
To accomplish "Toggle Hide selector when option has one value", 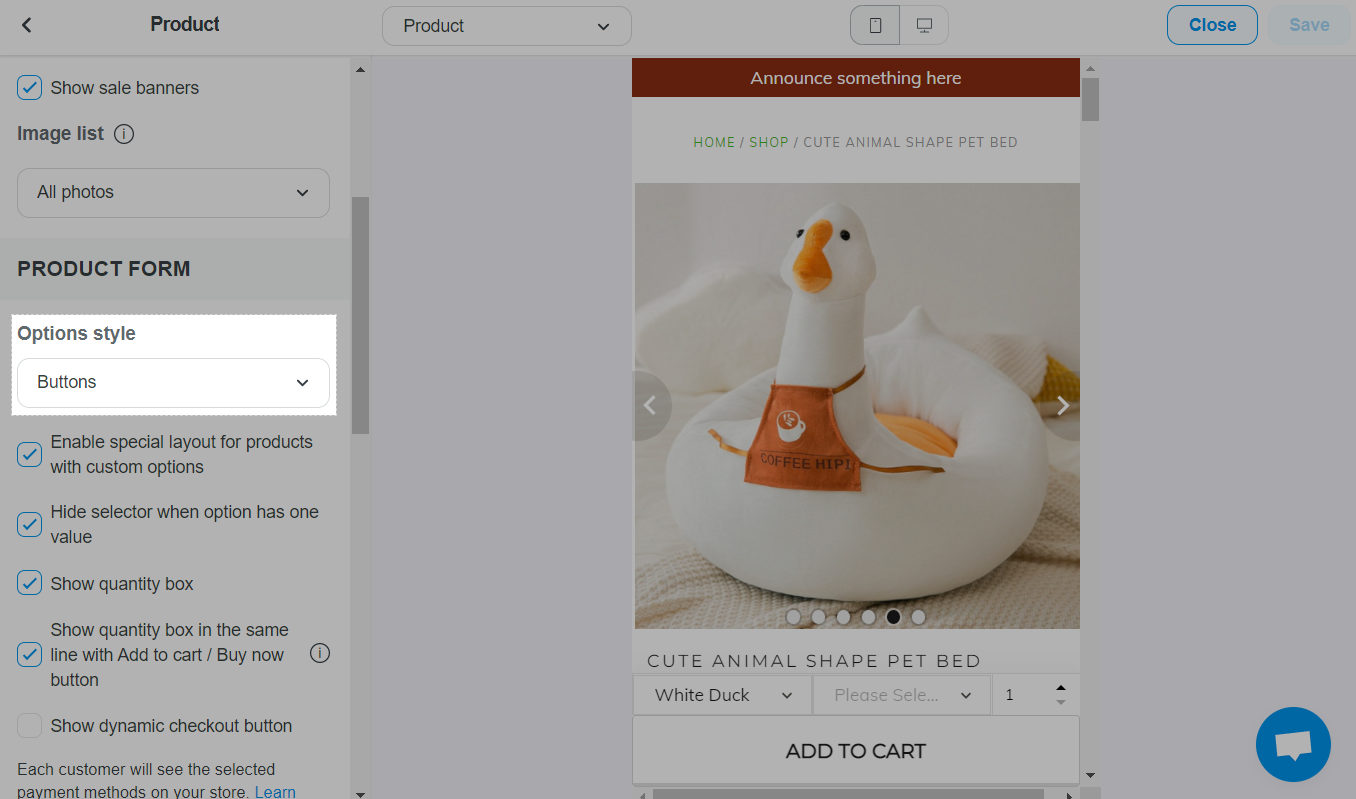I will coord(30,524).
